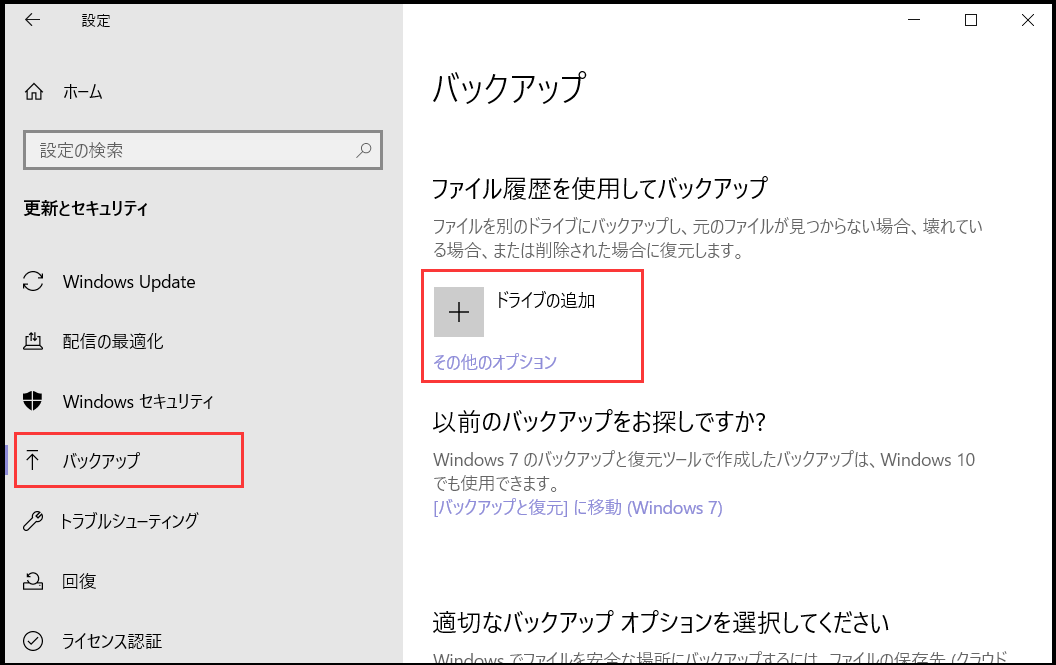Click the ライセンス認証 checkmark circle icon
Image resolution: width=1056 pixels, height=665 pixels.
(33, 640)
